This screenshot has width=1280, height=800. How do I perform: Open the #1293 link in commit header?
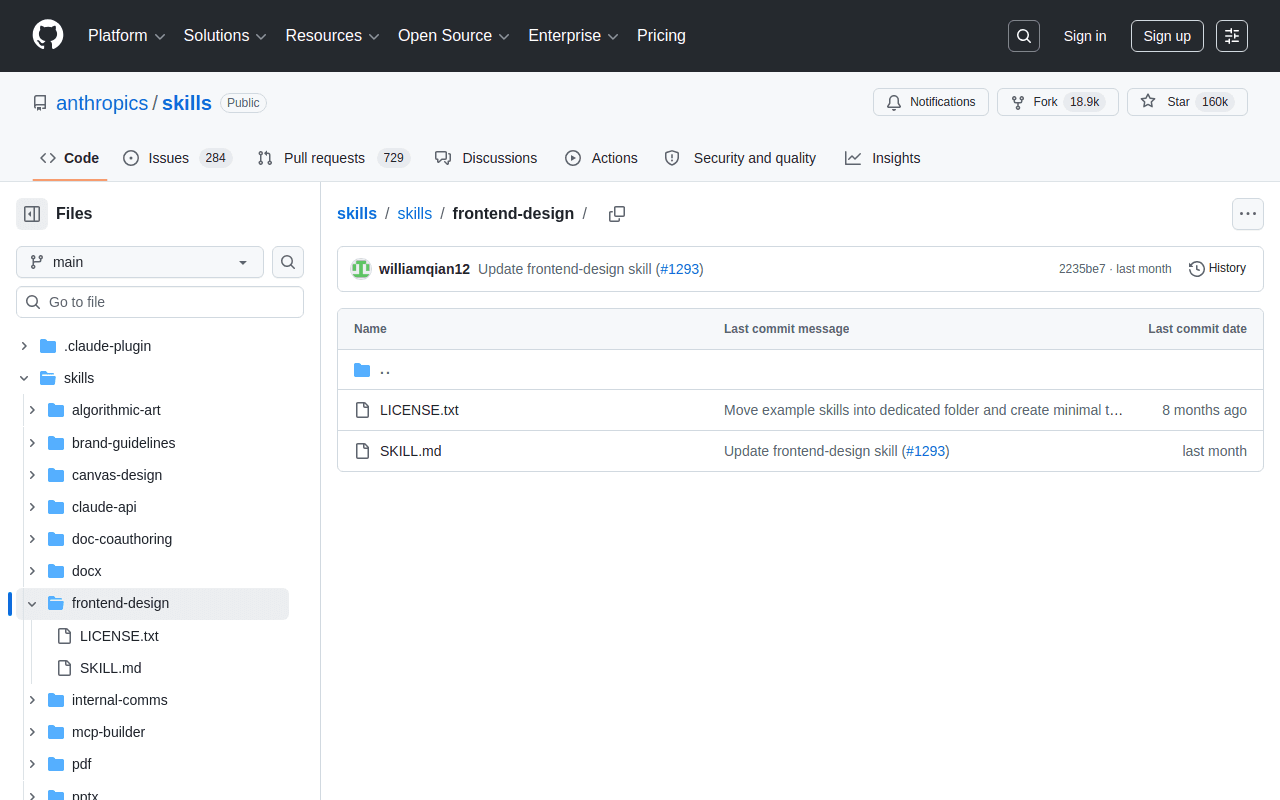click(680, 269)
